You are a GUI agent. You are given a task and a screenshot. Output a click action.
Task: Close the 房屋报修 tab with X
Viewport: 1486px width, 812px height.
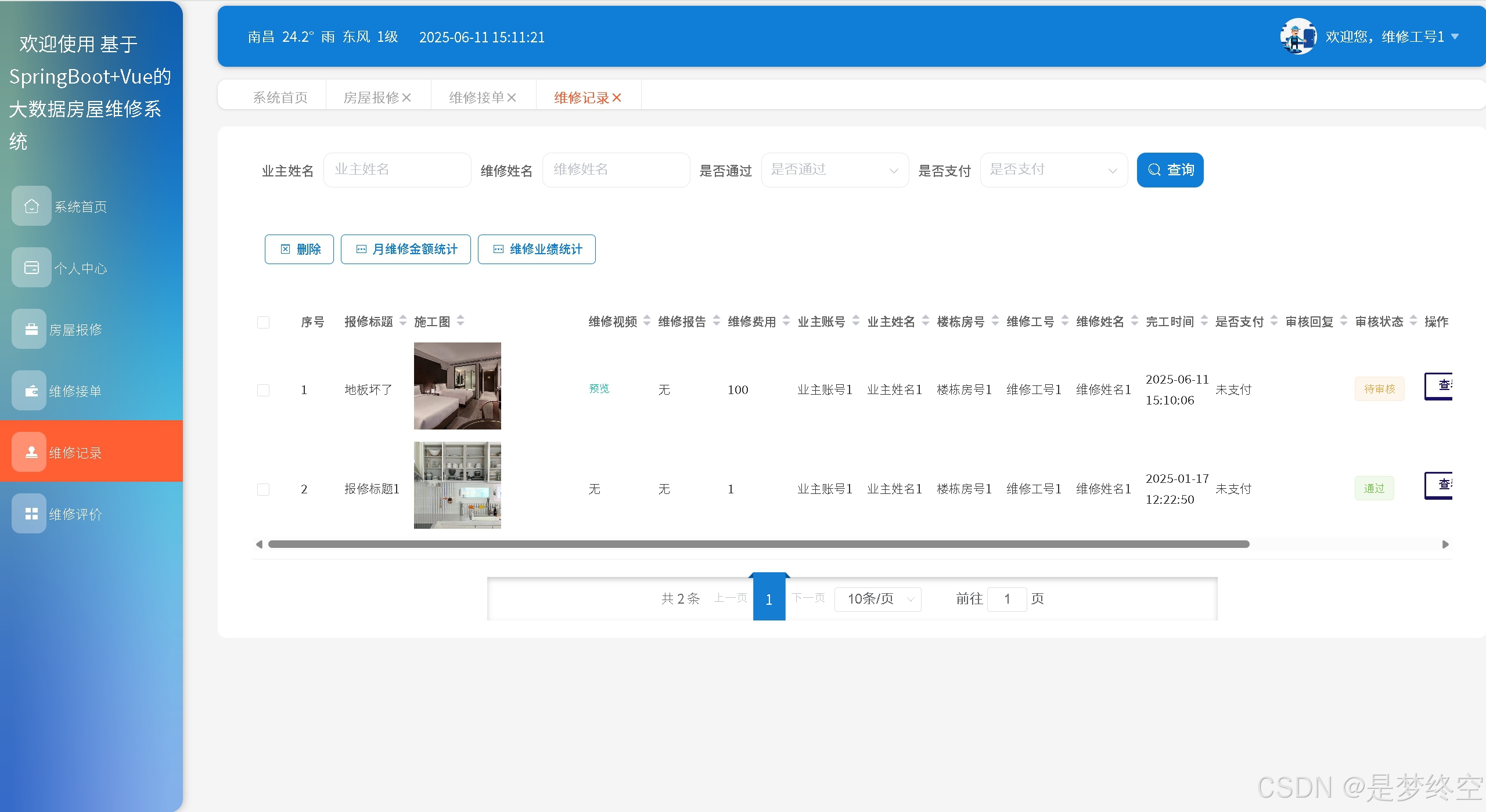(x=407, y=98)
